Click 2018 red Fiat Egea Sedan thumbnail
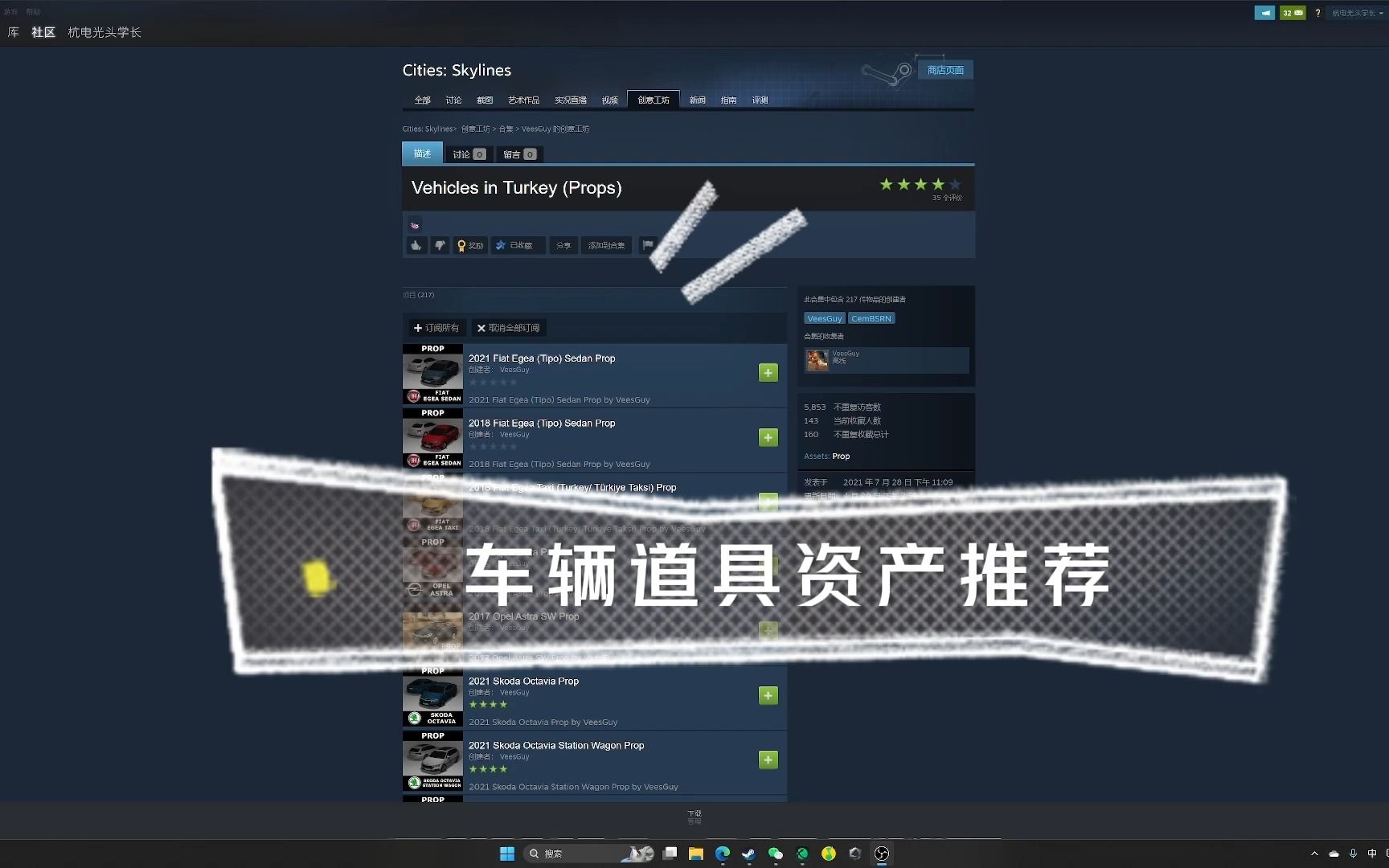1389x868 pixels. 432,438
